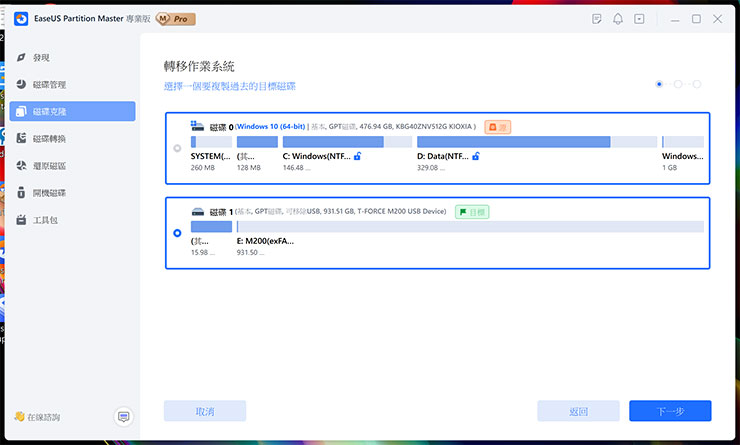Select the Disk 0 radio button

tap(177, 148)
